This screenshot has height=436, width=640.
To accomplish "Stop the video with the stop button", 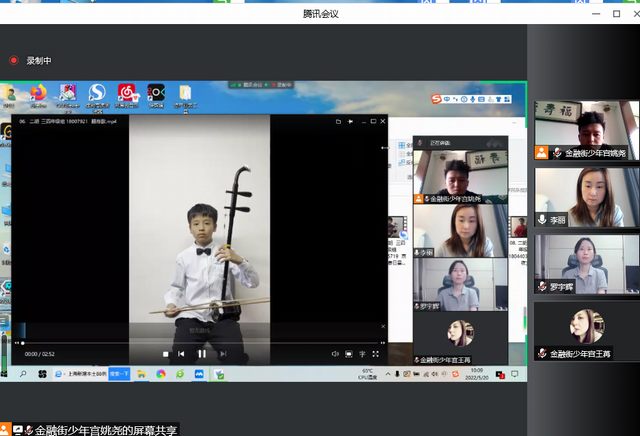I will (x=165, y=354).
